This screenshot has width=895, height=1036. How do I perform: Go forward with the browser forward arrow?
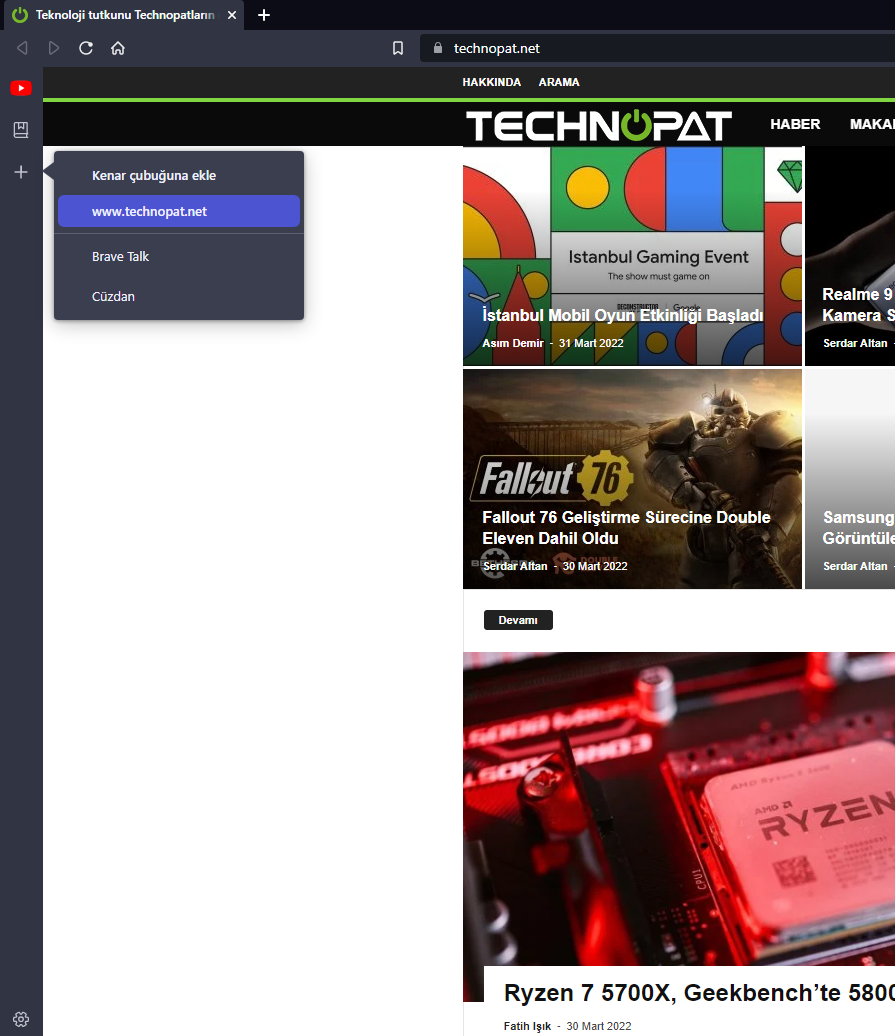click(54, 48)
